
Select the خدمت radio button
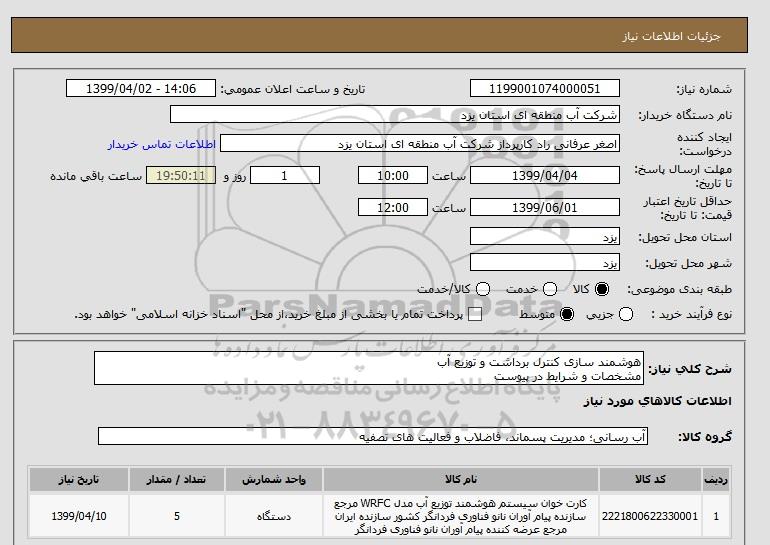click(x=550, y=289)
